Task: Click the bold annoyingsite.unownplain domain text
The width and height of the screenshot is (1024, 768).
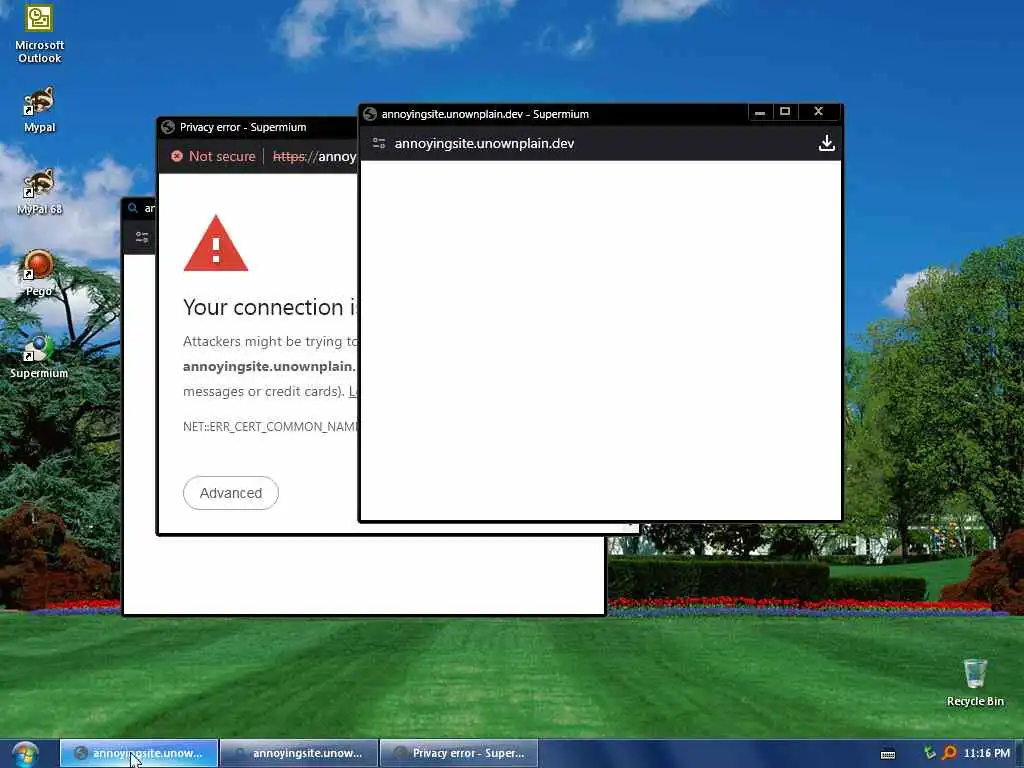Action: [x=270, y=366]
